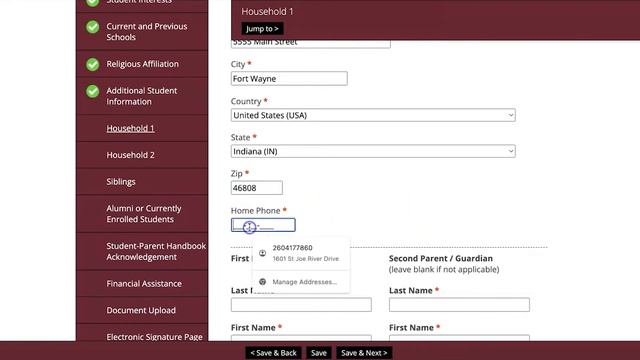The image size is (640, 360).
Task: Click profile icon in autofill suggestion
Action: (x=262, y=253)
